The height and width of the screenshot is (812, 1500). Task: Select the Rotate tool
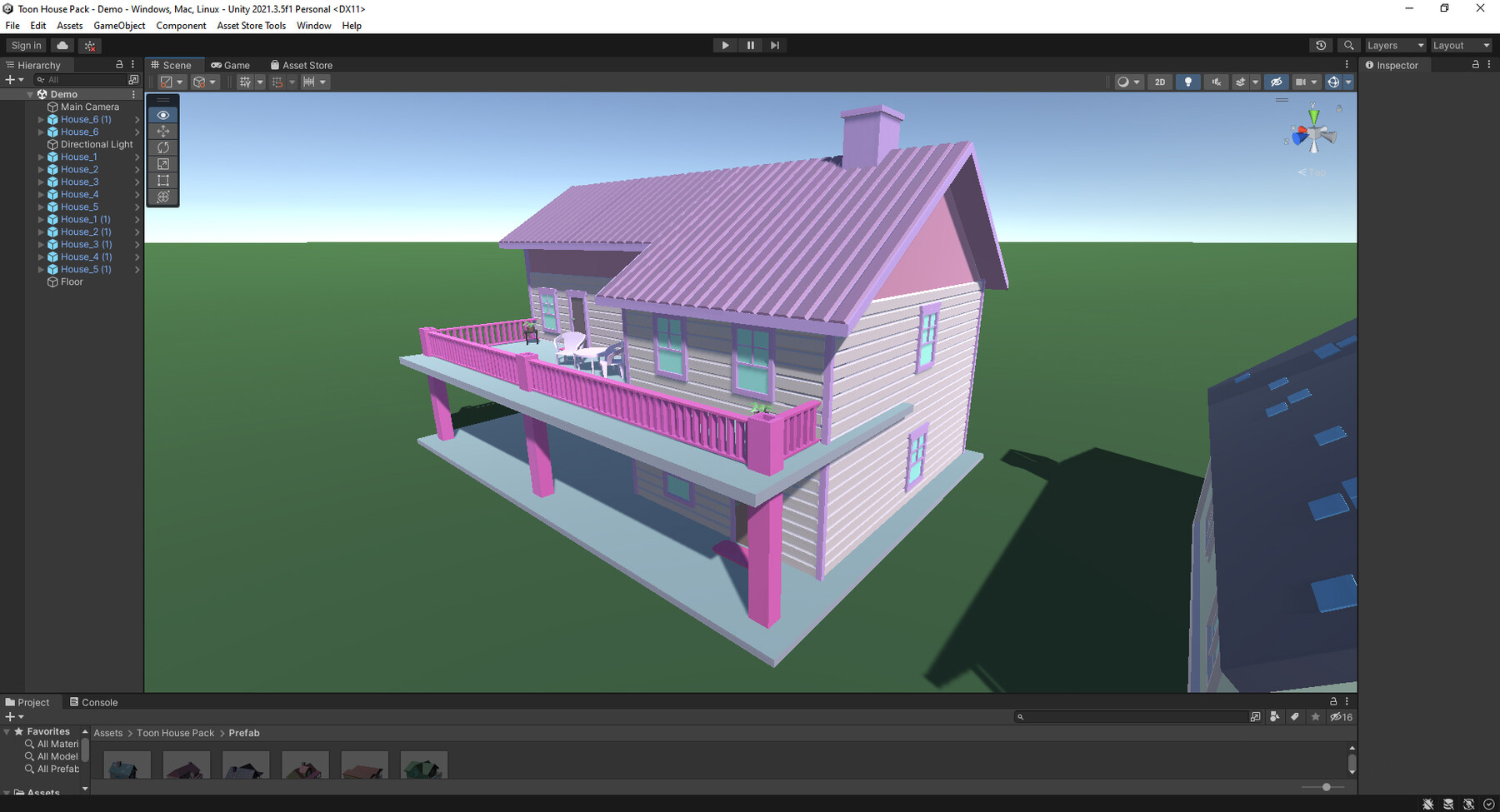(x=162, y=147)
